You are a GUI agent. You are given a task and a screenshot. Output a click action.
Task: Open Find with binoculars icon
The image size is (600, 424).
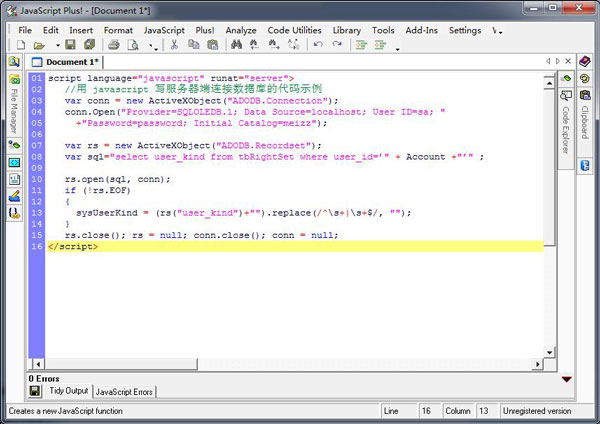coord(236,45)
